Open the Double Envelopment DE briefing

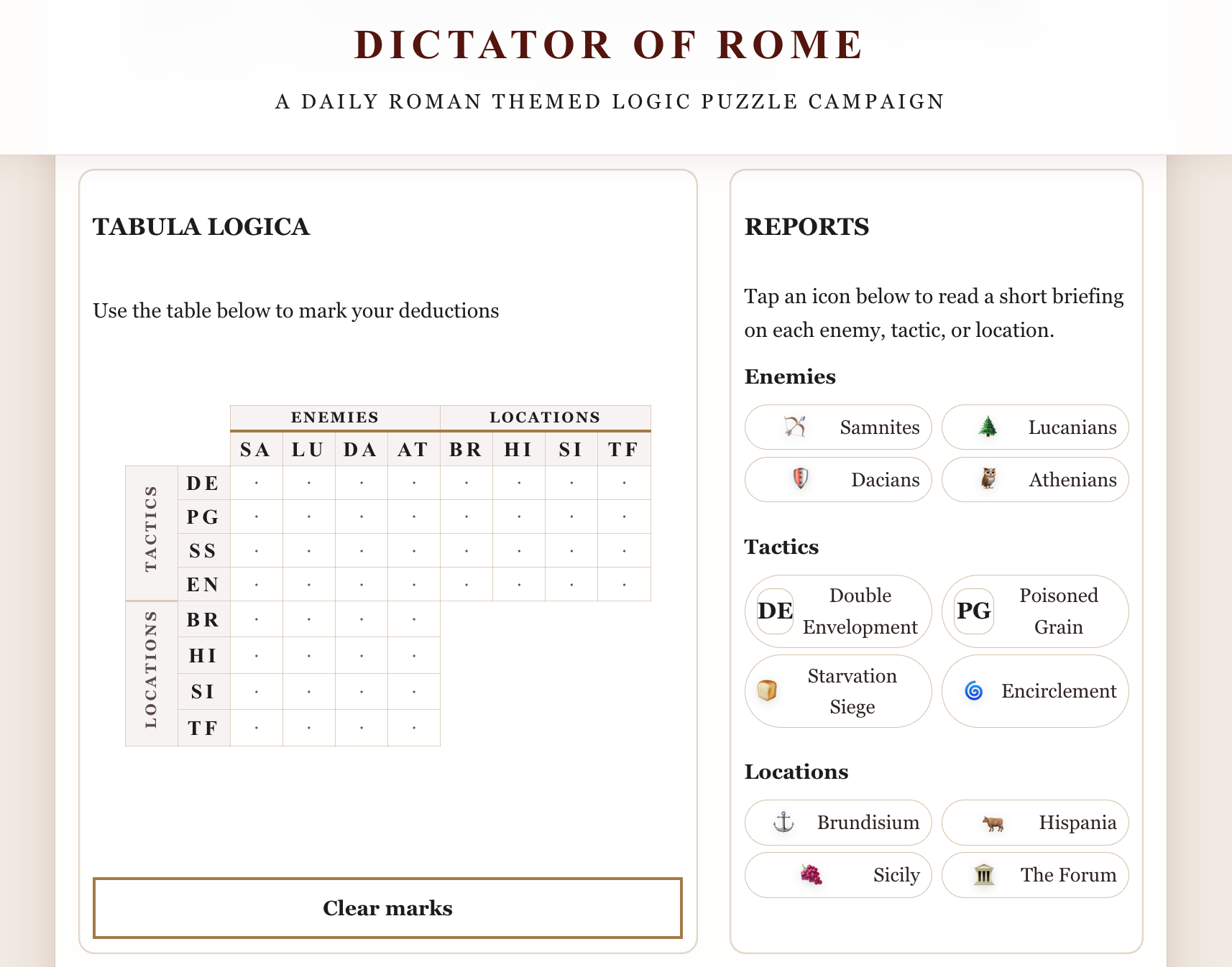pyautogui.click(x=775, y=611)
